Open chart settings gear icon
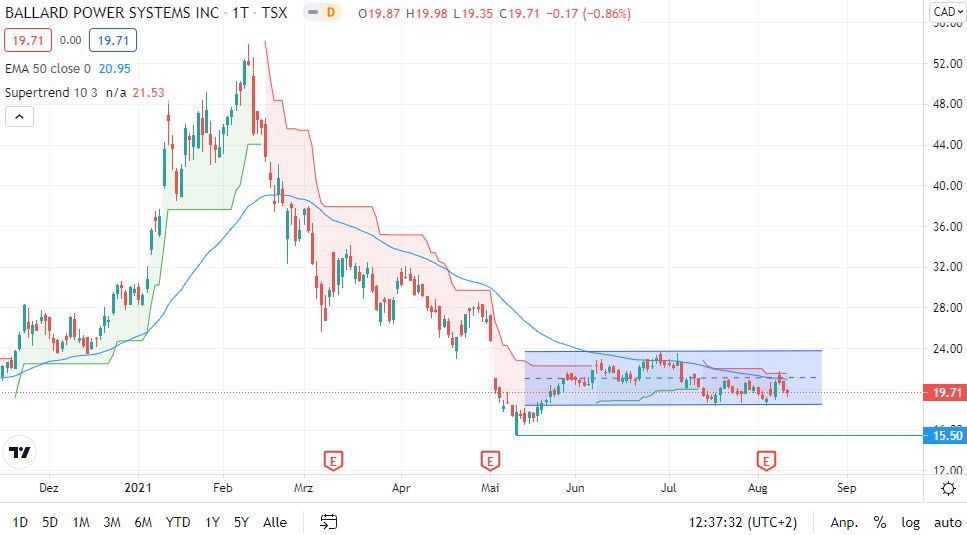The image size is (967, 535). [x=948, y=488]
